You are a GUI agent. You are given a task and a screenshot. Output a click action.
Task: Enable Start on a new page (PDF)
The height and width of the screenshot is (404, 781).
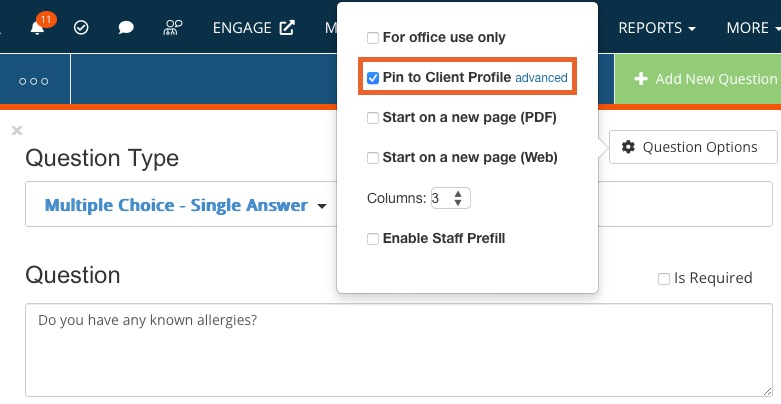[x=373, y=118]
